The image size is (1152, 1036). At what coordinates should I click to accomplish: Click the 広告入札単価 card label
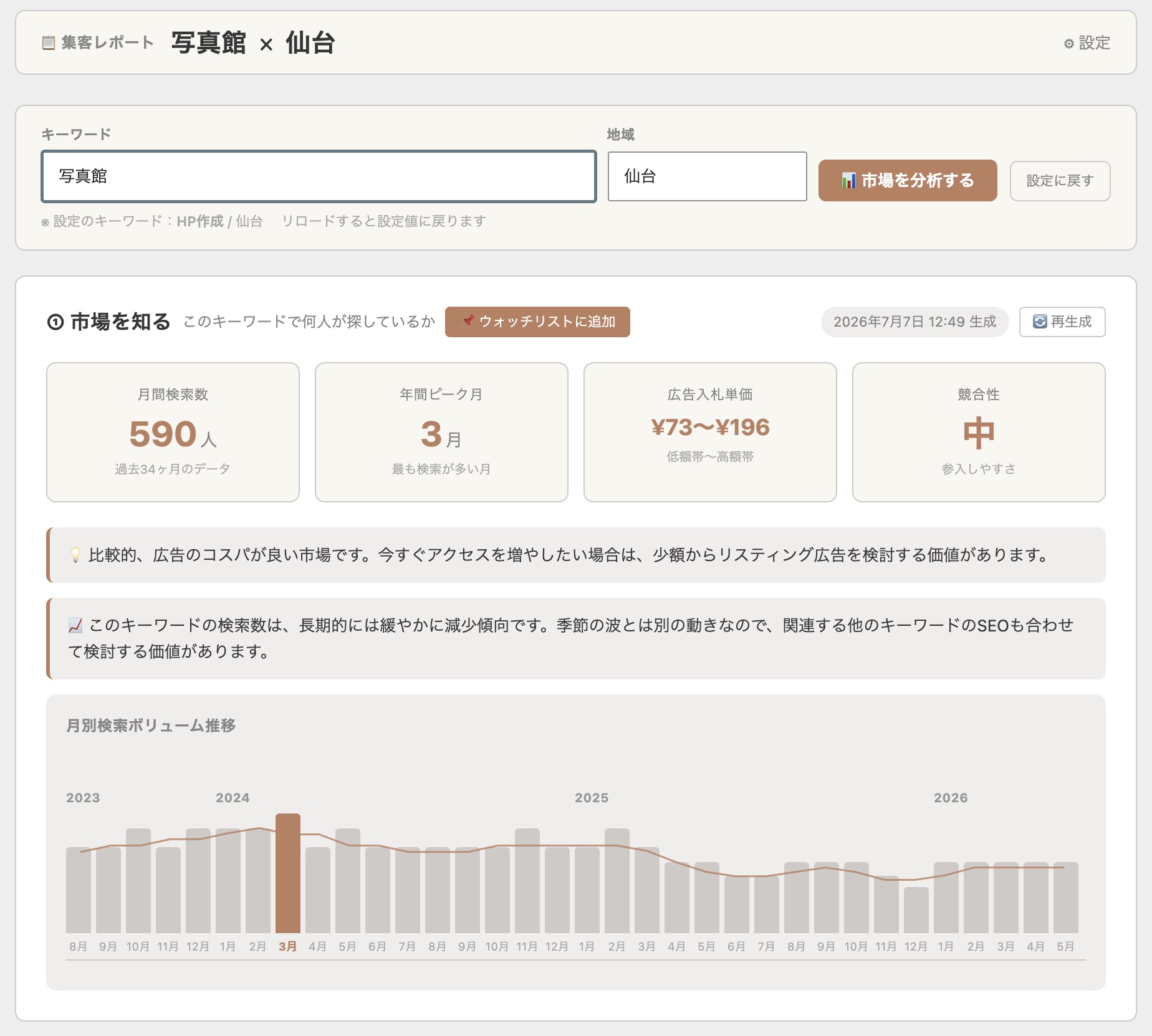pyautogui.click(x=710, y=395)
